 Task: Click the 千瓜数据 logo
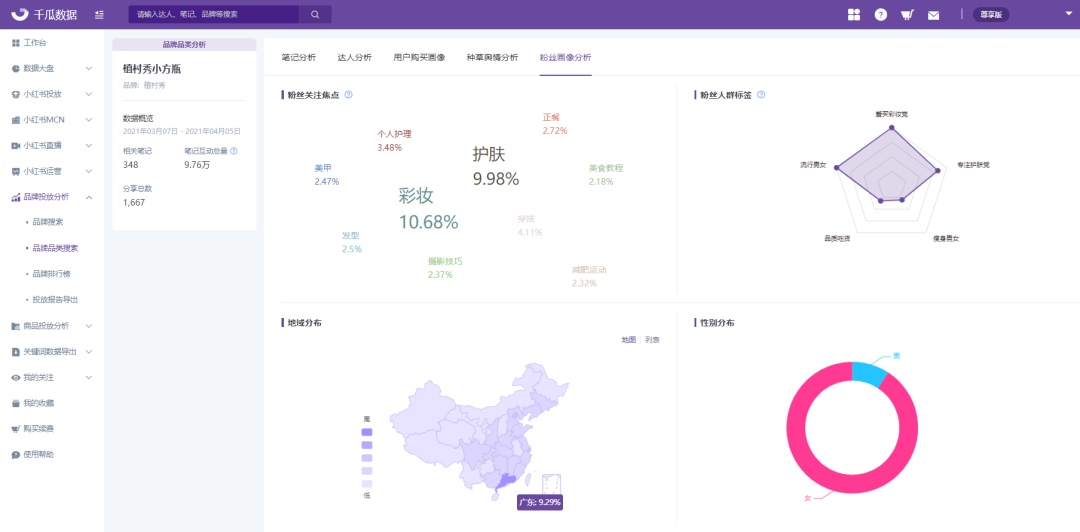(45, 14)
